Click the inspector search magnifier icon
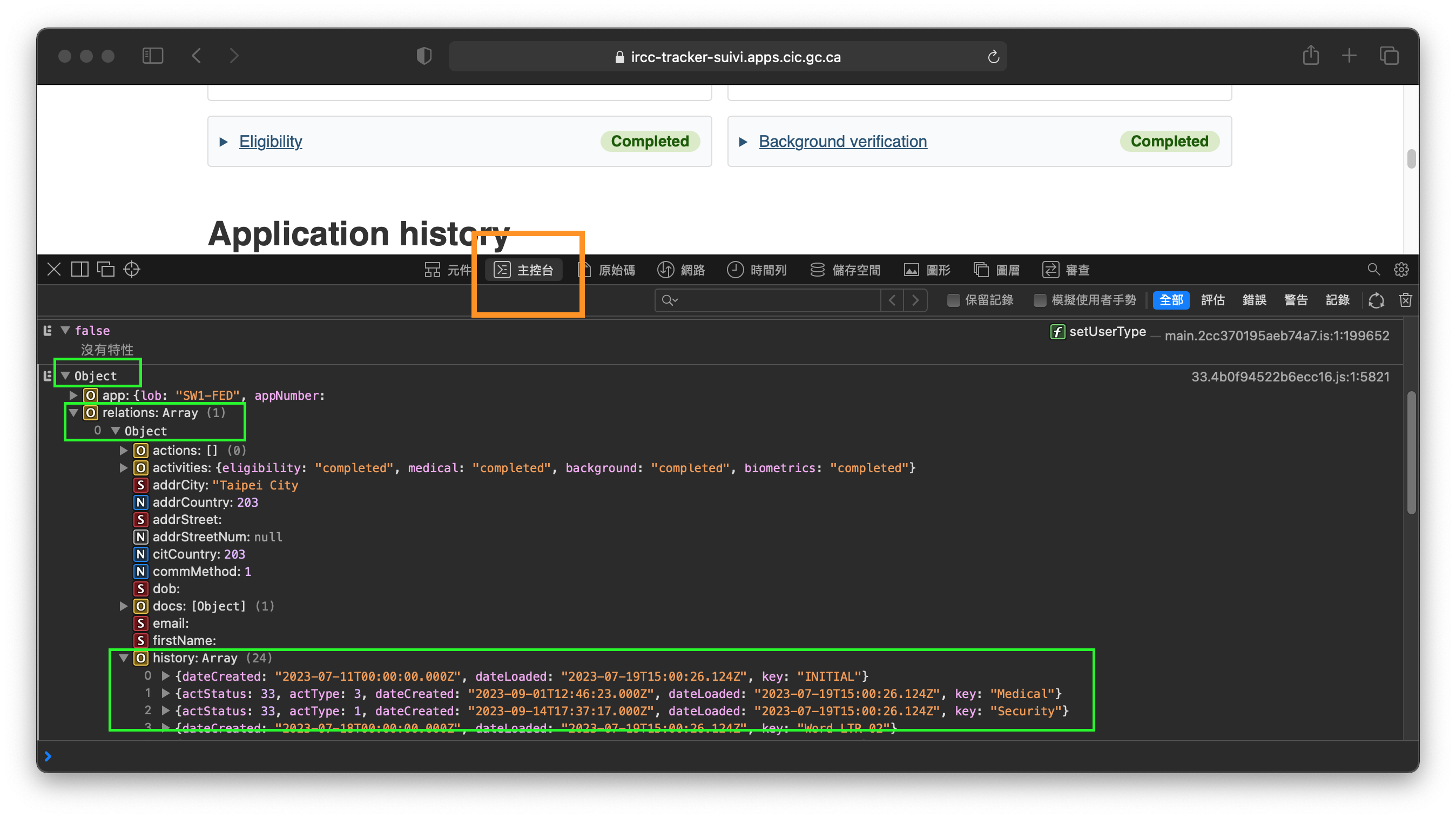Viewport: 1456px width, 818px height. [x=1373, y=269]
